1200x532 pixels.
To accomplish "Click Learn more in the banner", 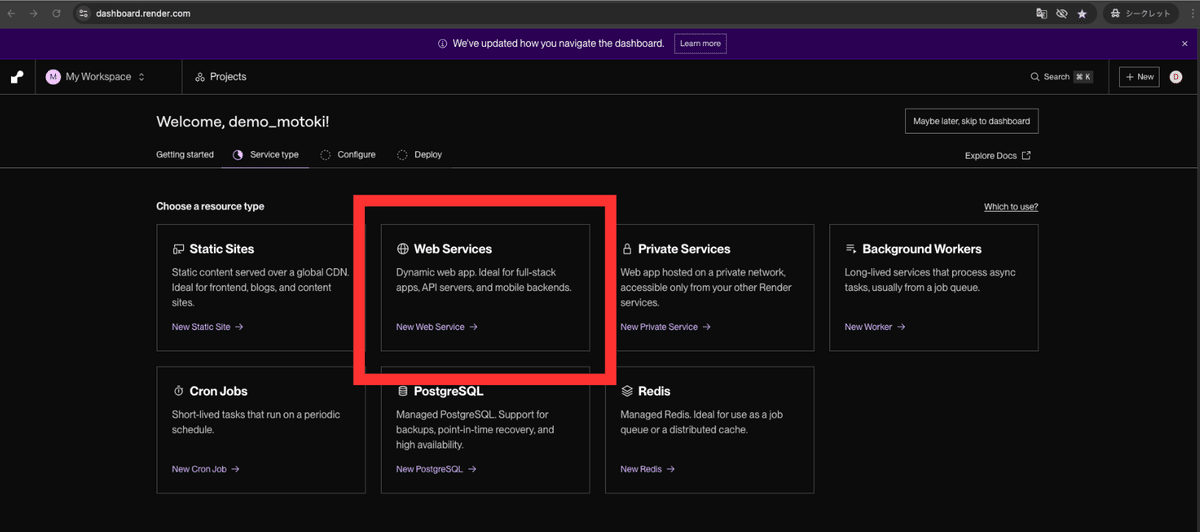I will click(699, 44).
